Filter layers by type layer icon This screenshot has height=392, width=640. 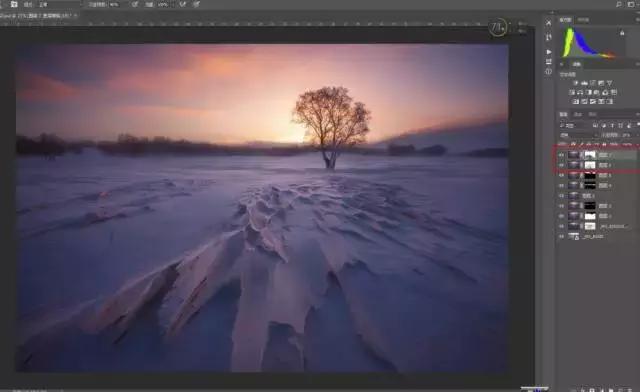click(x=612, y=125)
